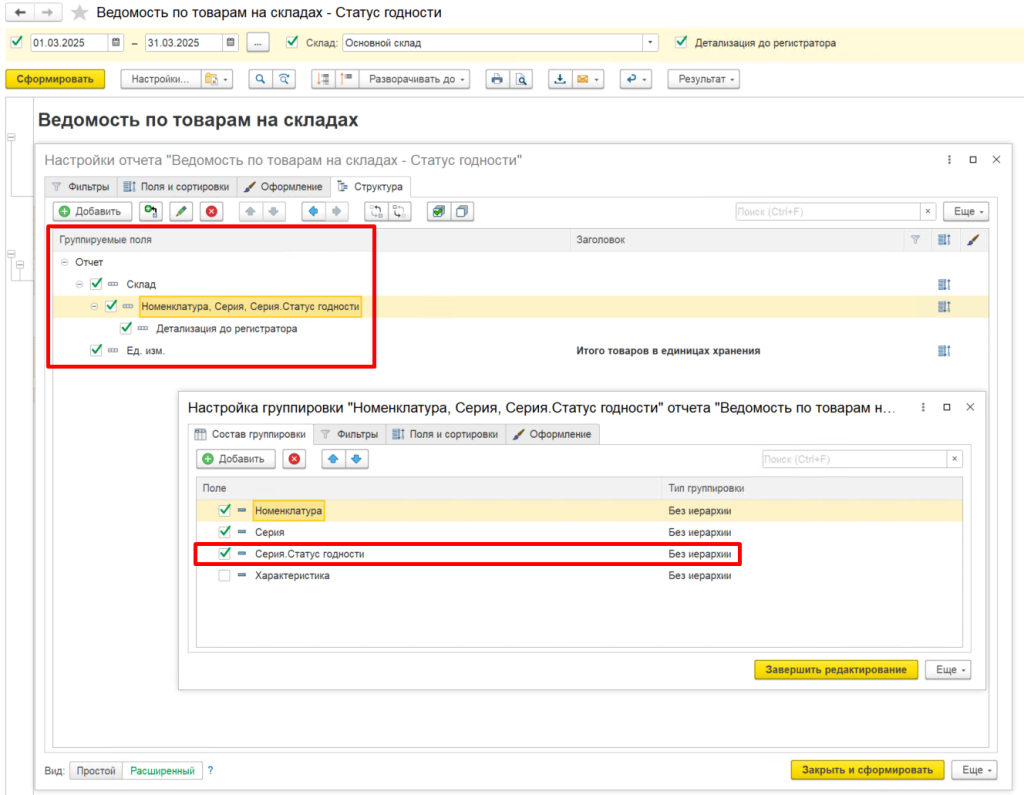Screen dimensions: 1024x795
Task: Move field up with blue arrow in grouping dialog
Action: click(x=333, y=459)
